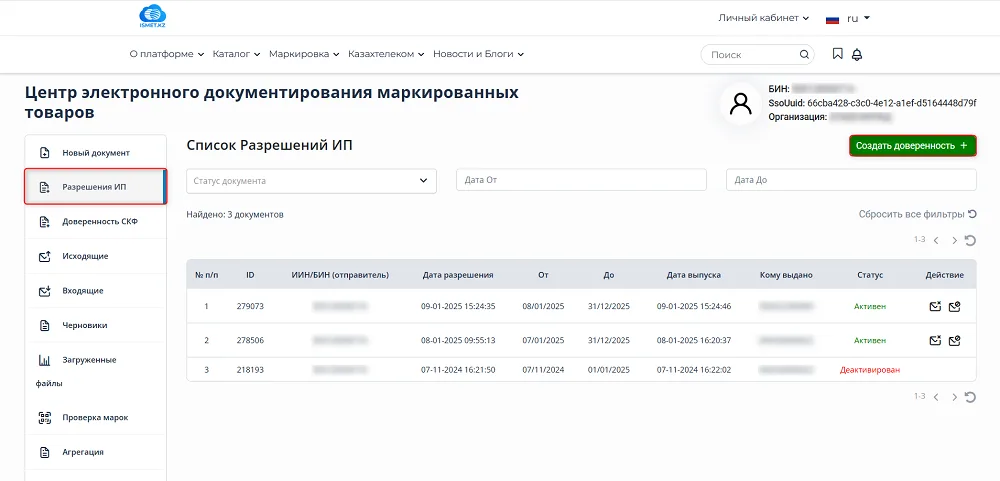
Task: Go to next page using bottom arrow
Action: point(955,397)
